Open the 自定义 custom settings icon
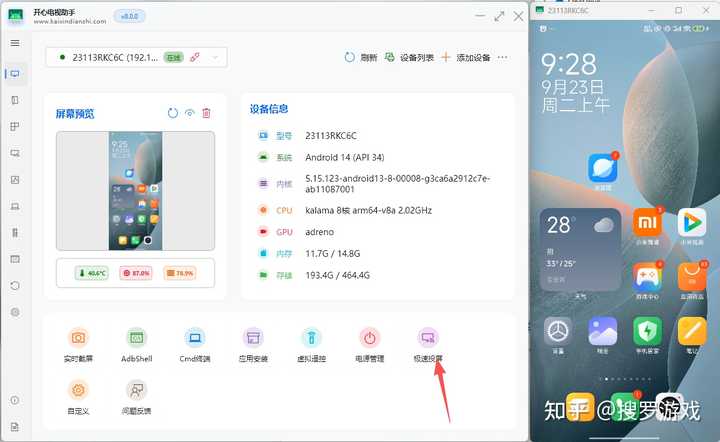This screenshot has width=720, height=442. coord(78,390)
